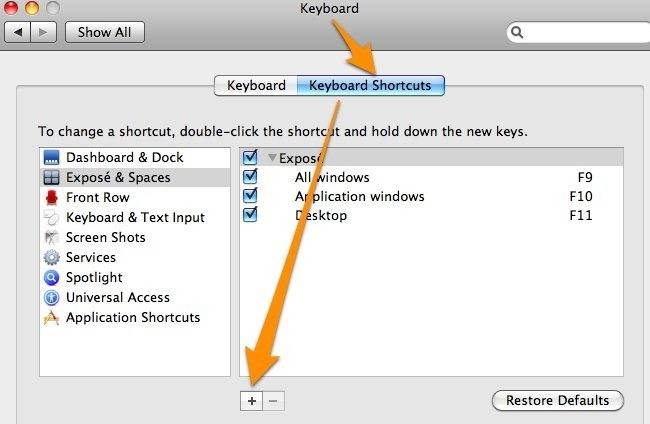This screenshot has height=424, width=650.
Task: Open the Services gear icon
Action: tap(51, 257)
